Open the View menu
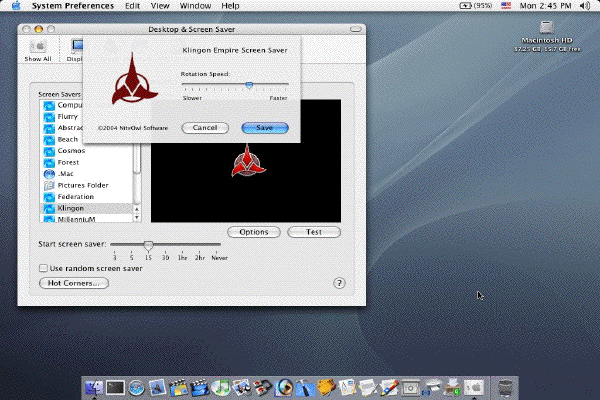 (160, 6)
